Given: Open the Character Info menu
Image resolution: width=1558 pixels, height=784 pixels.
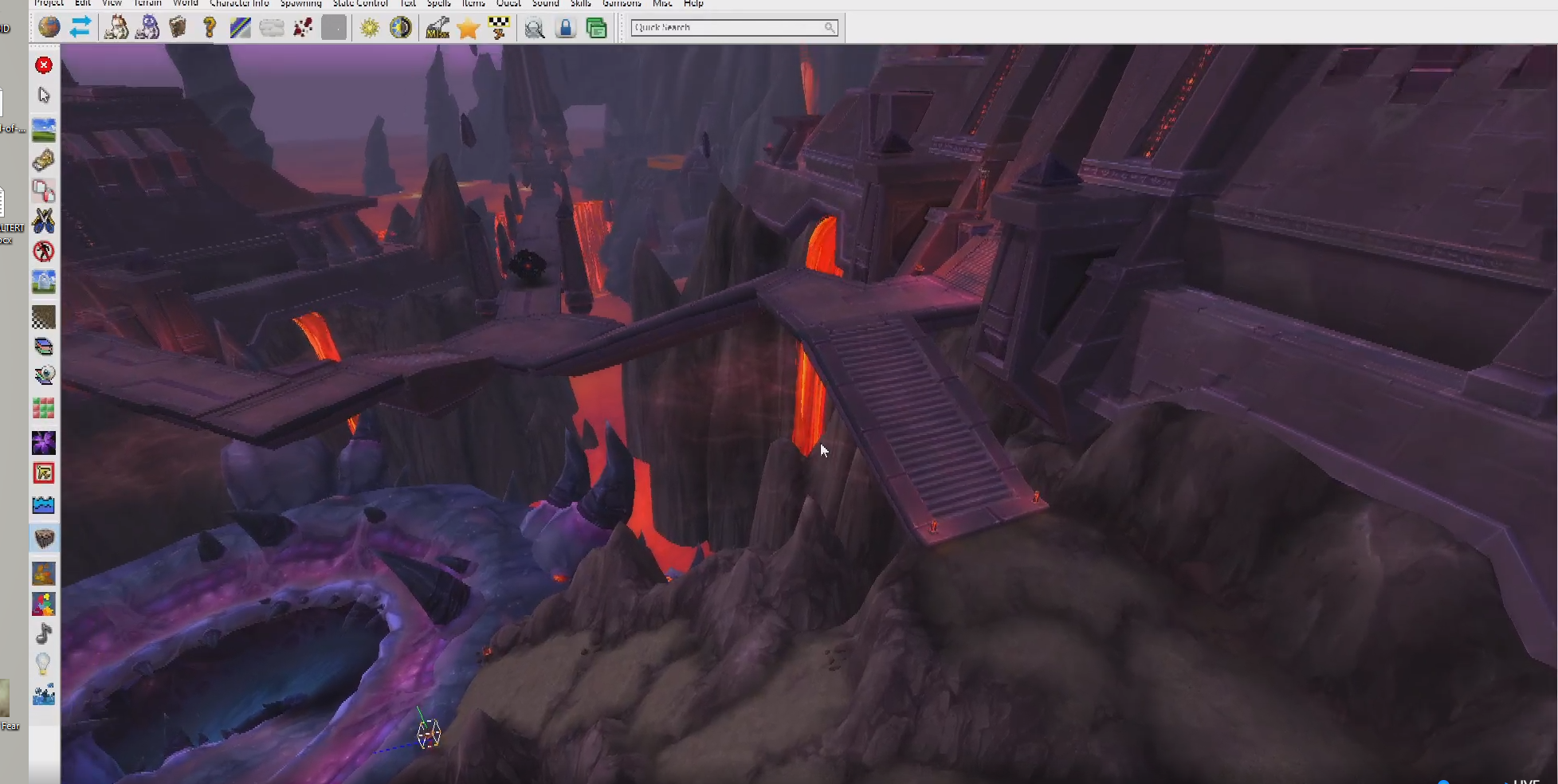Looking at the screenshot, I should point(239,3).
